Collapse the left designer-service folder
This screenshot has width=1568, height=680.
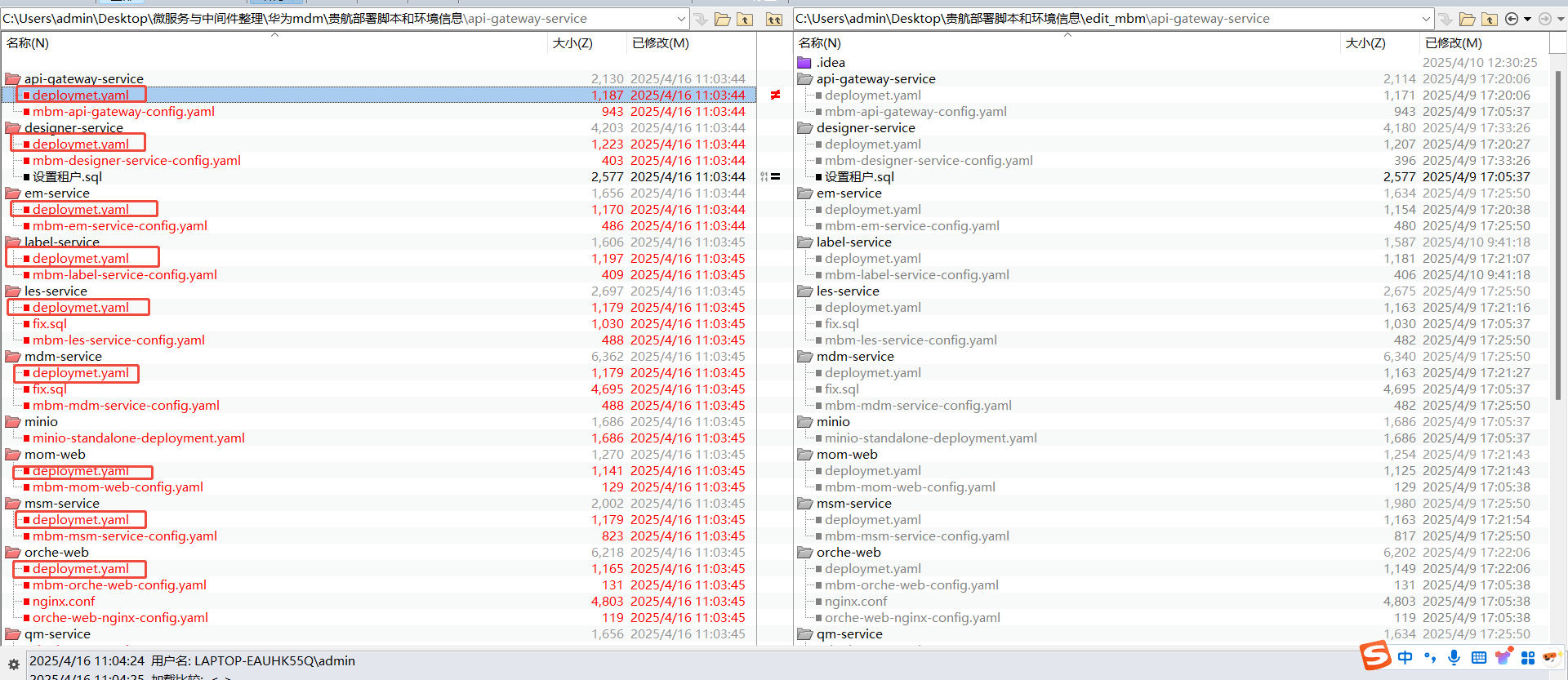(13, 128)
